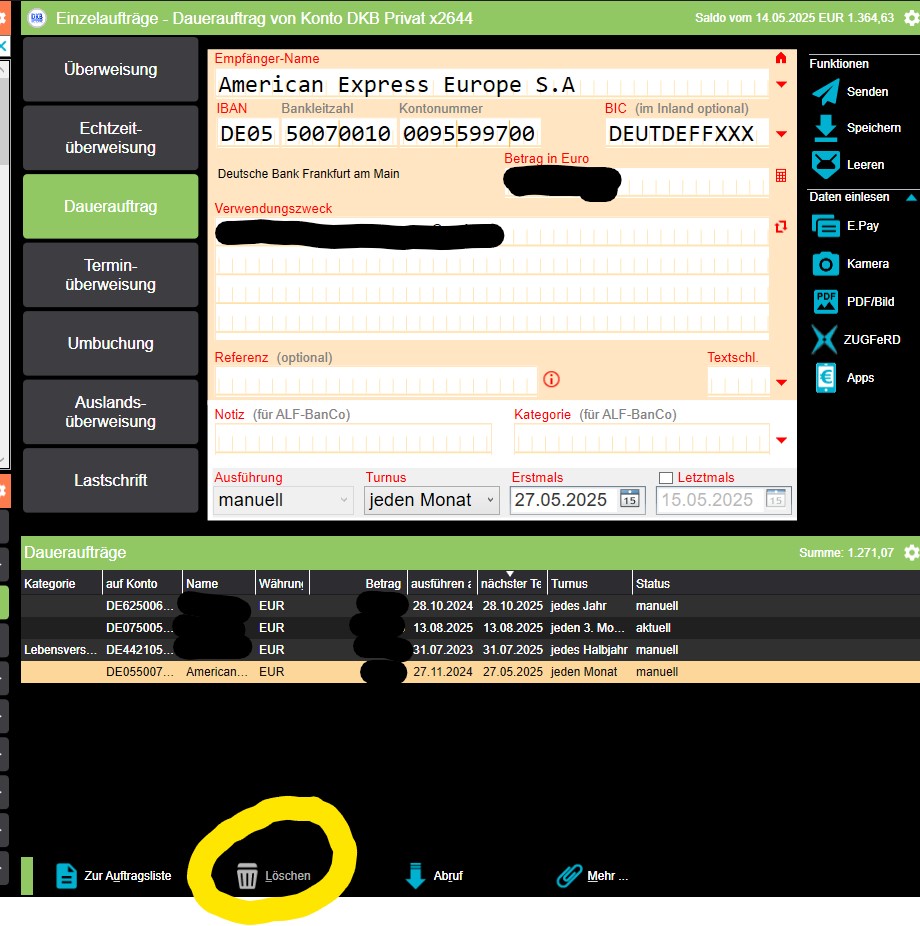Open the Daueraufträge list settings gear

click(911, 552)
